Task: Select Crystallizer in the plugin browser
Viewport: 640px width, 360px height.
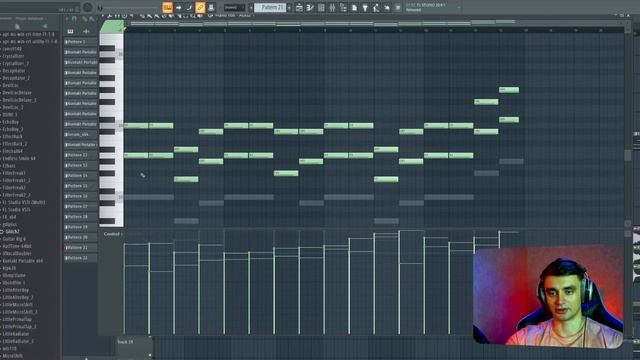Action: 13,56
